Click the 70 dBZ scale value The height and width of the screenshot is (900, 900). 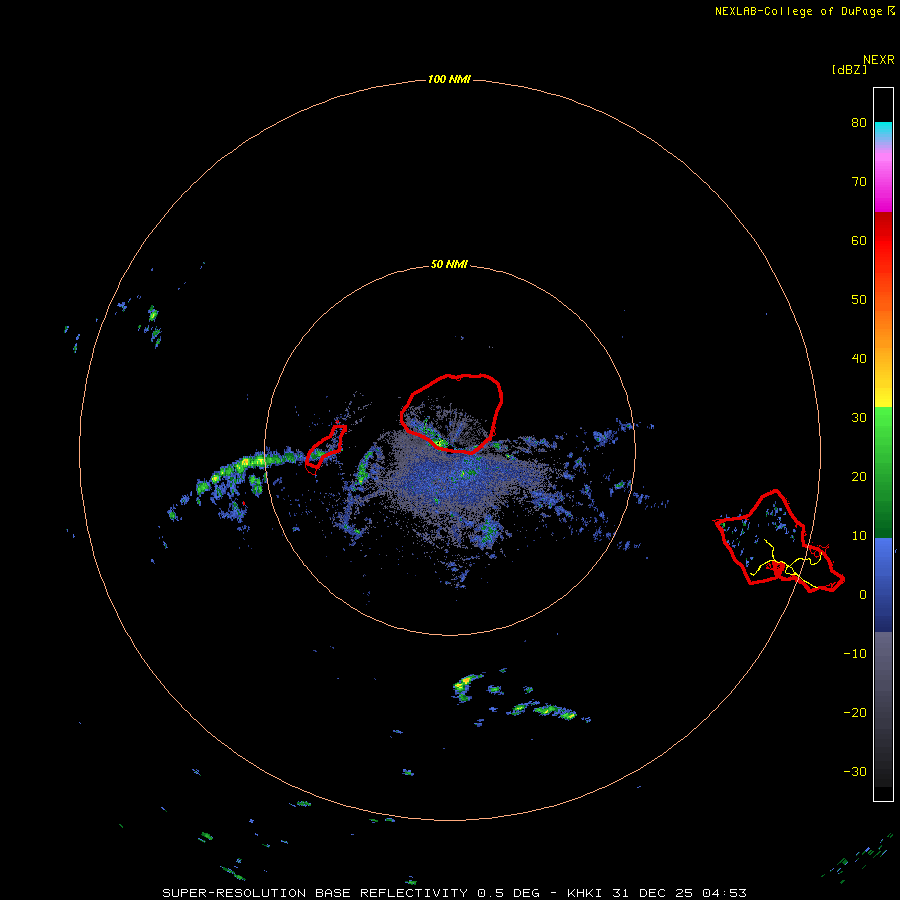(x=859, y=181)
